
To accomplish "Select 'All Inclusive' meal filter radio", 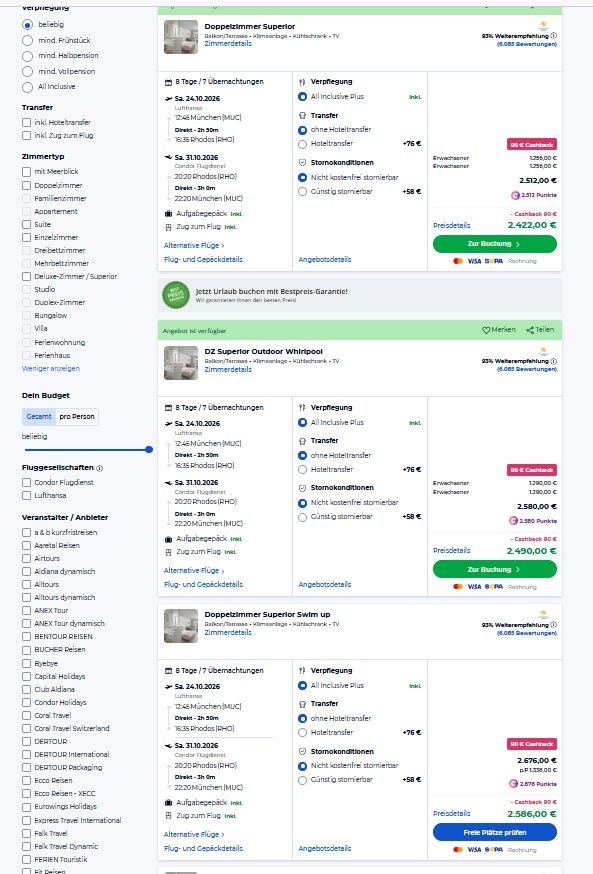I will click(x=27, y=87).
